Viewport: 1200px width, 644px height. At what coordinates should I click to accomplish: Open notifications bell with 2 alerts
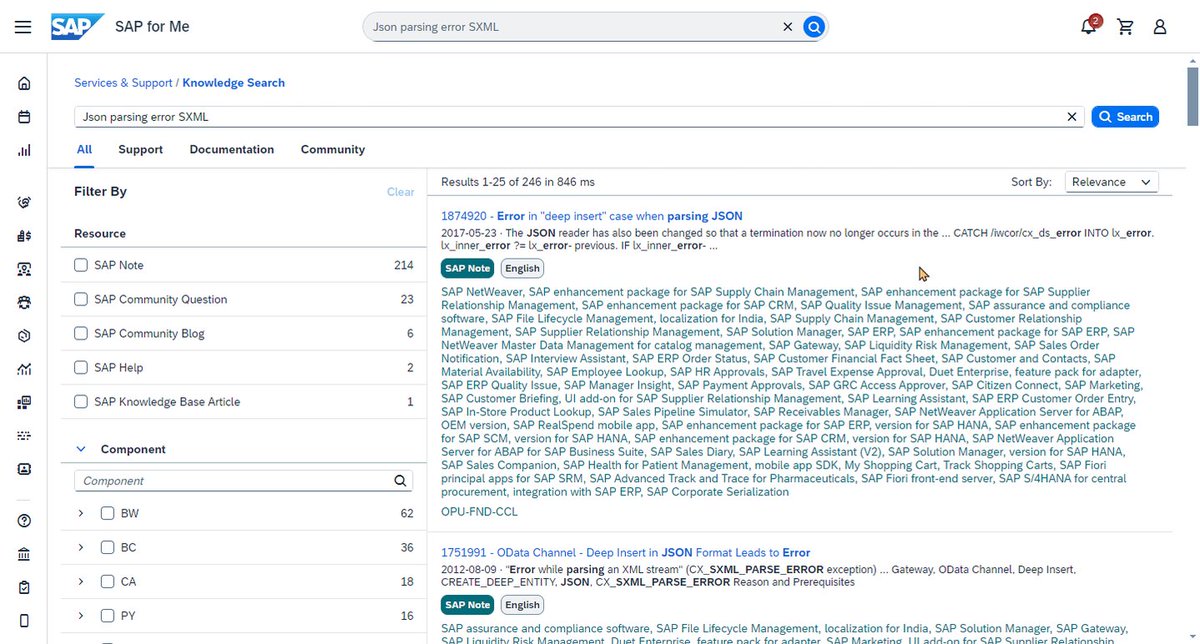point(1089,26)
